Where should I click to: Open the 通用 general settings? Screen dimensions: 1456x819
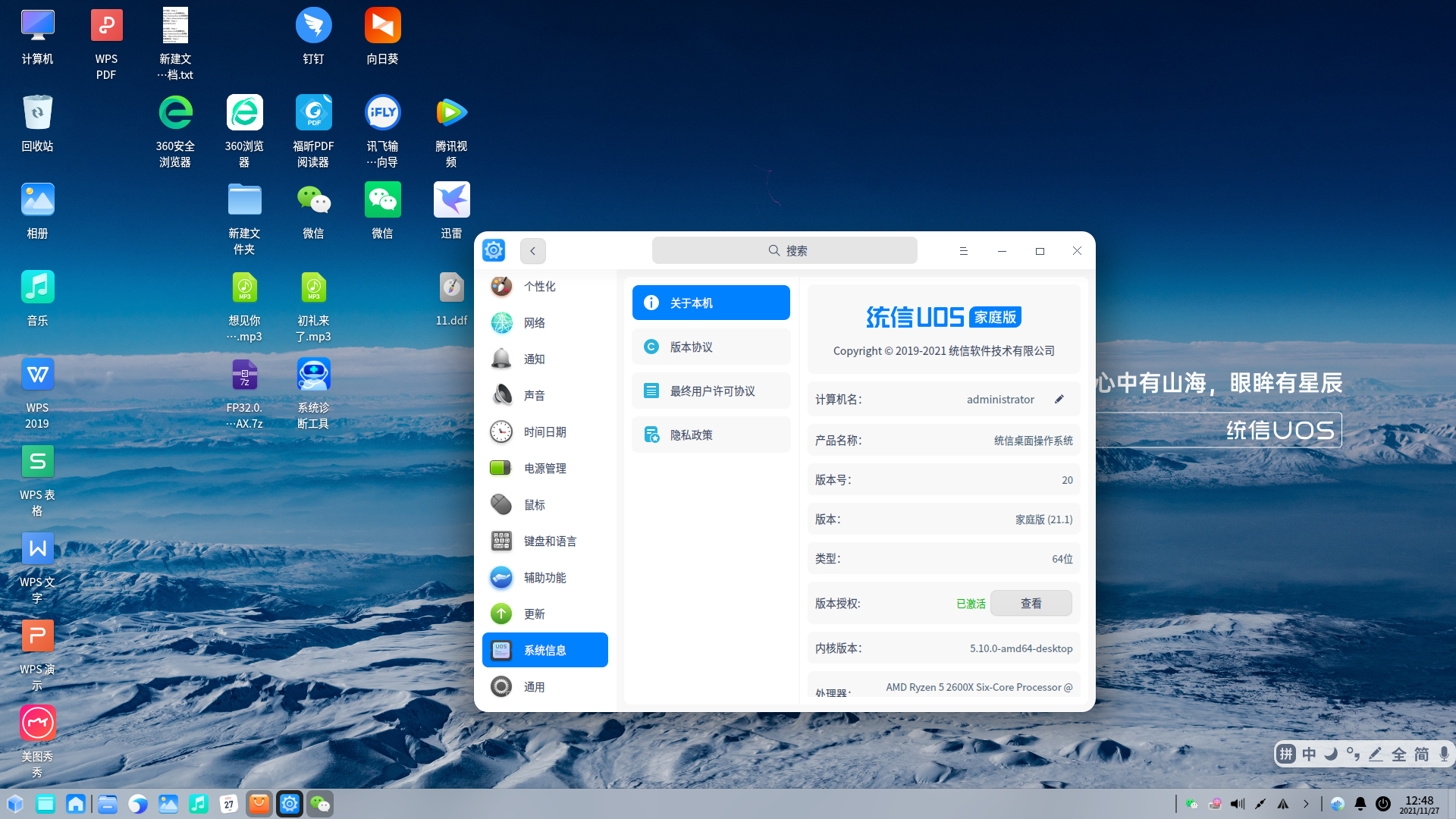pyautogui.click(x=544, y=687)
